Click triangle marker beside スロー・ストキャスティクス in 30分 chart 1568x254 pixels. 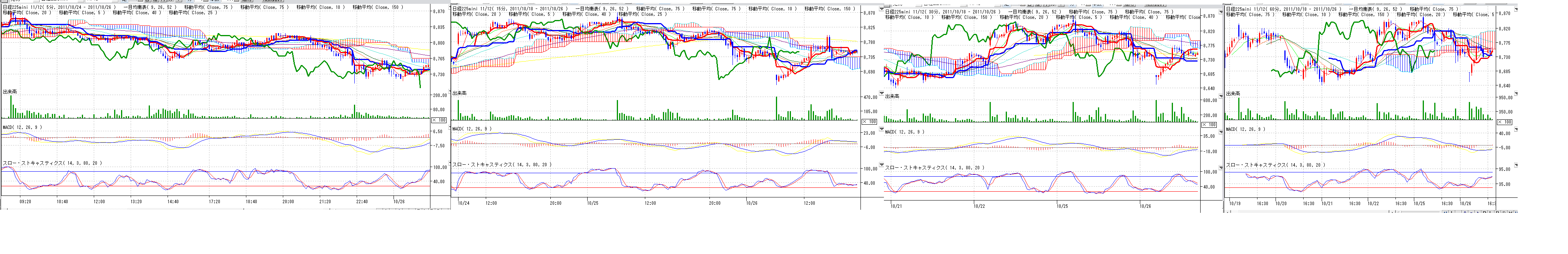(x=1222, y=167)
